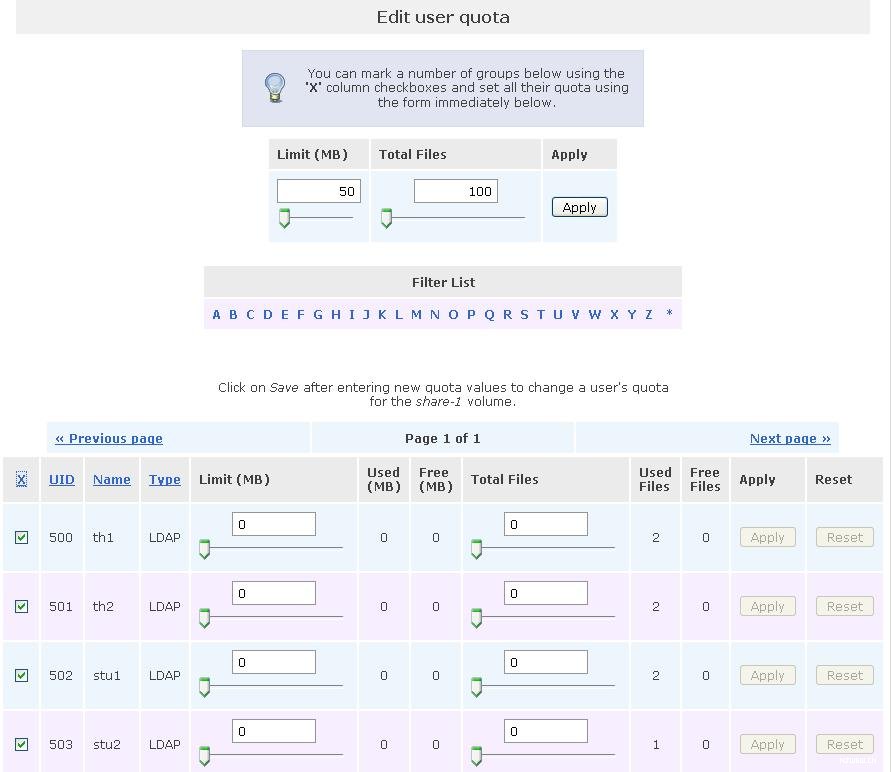This screenshot has width=891, height=772.
Task: Uncheck the checkbox for user stu1
Action: tap(22, 675)
